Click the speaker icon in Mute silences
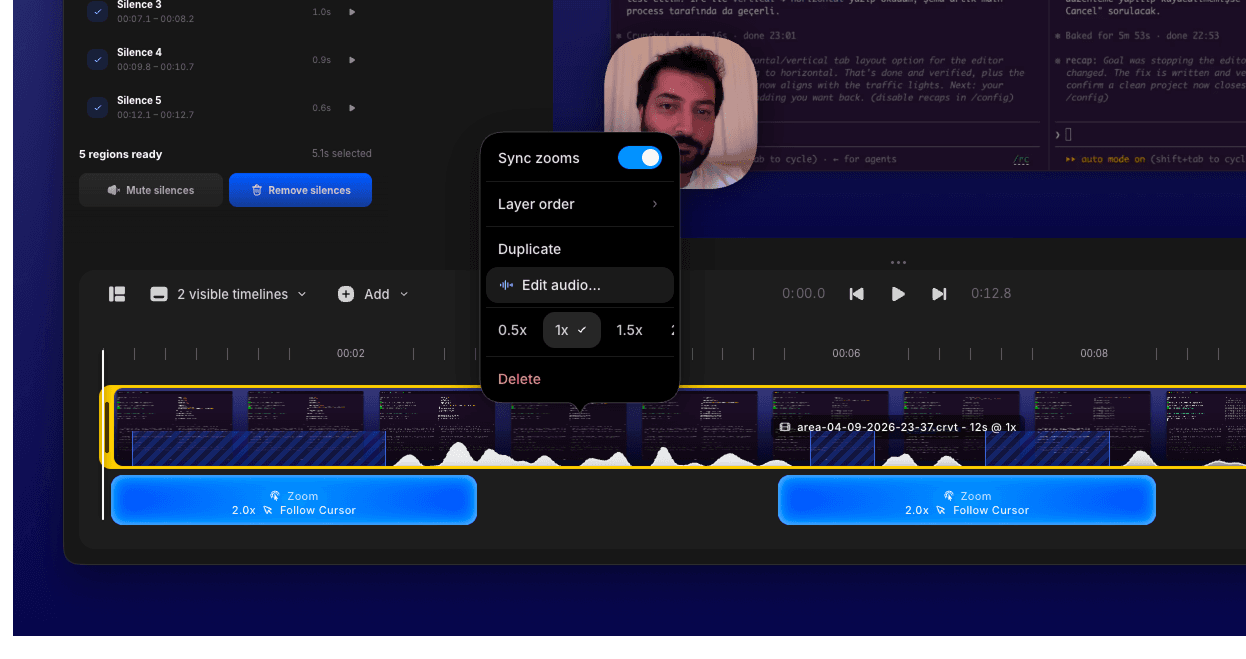Viewport: 1246px width, 659px height. pos(114,190)
